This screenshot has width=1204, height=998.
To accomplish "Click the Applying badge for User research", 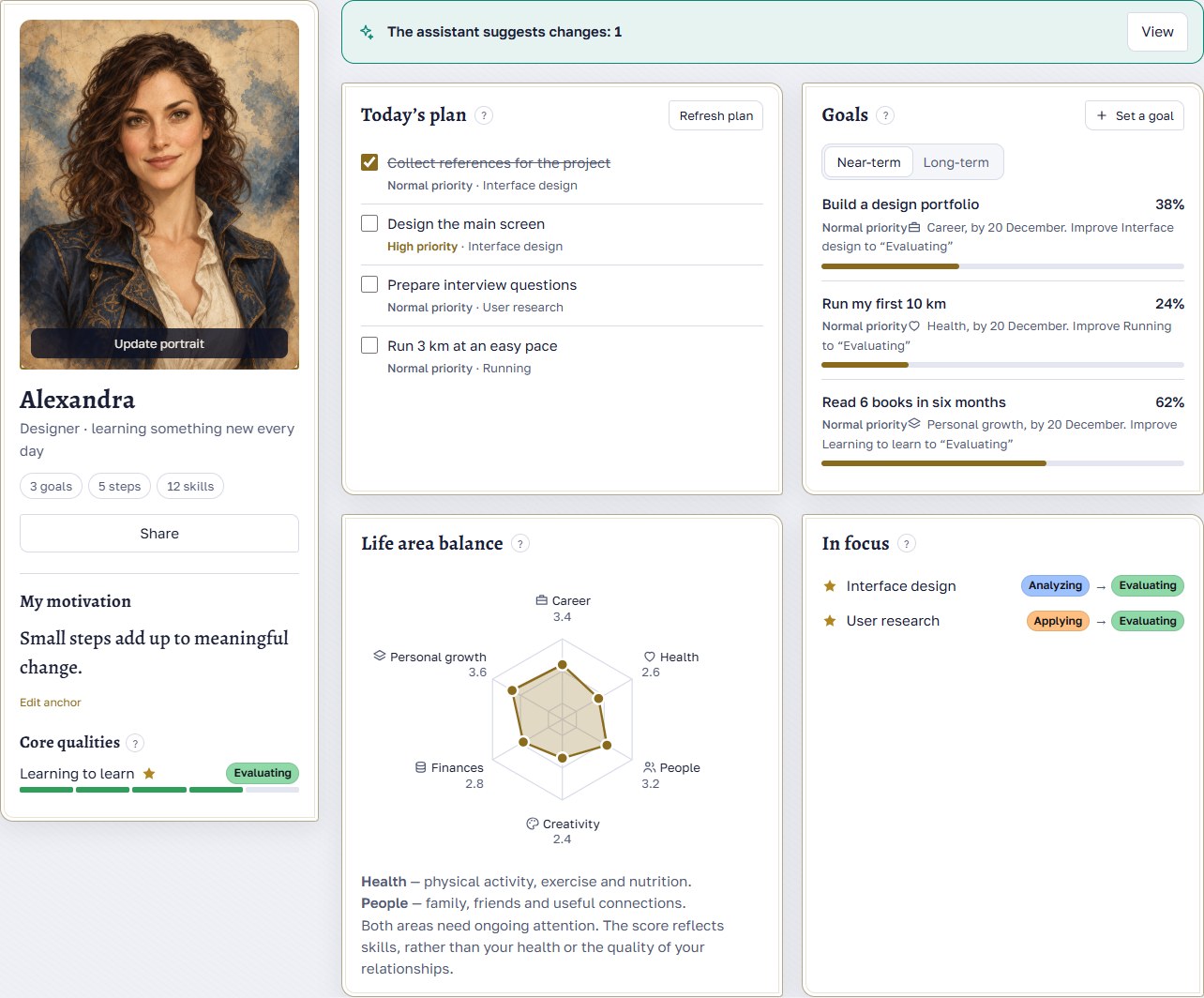I will (x=1058, y=621).
